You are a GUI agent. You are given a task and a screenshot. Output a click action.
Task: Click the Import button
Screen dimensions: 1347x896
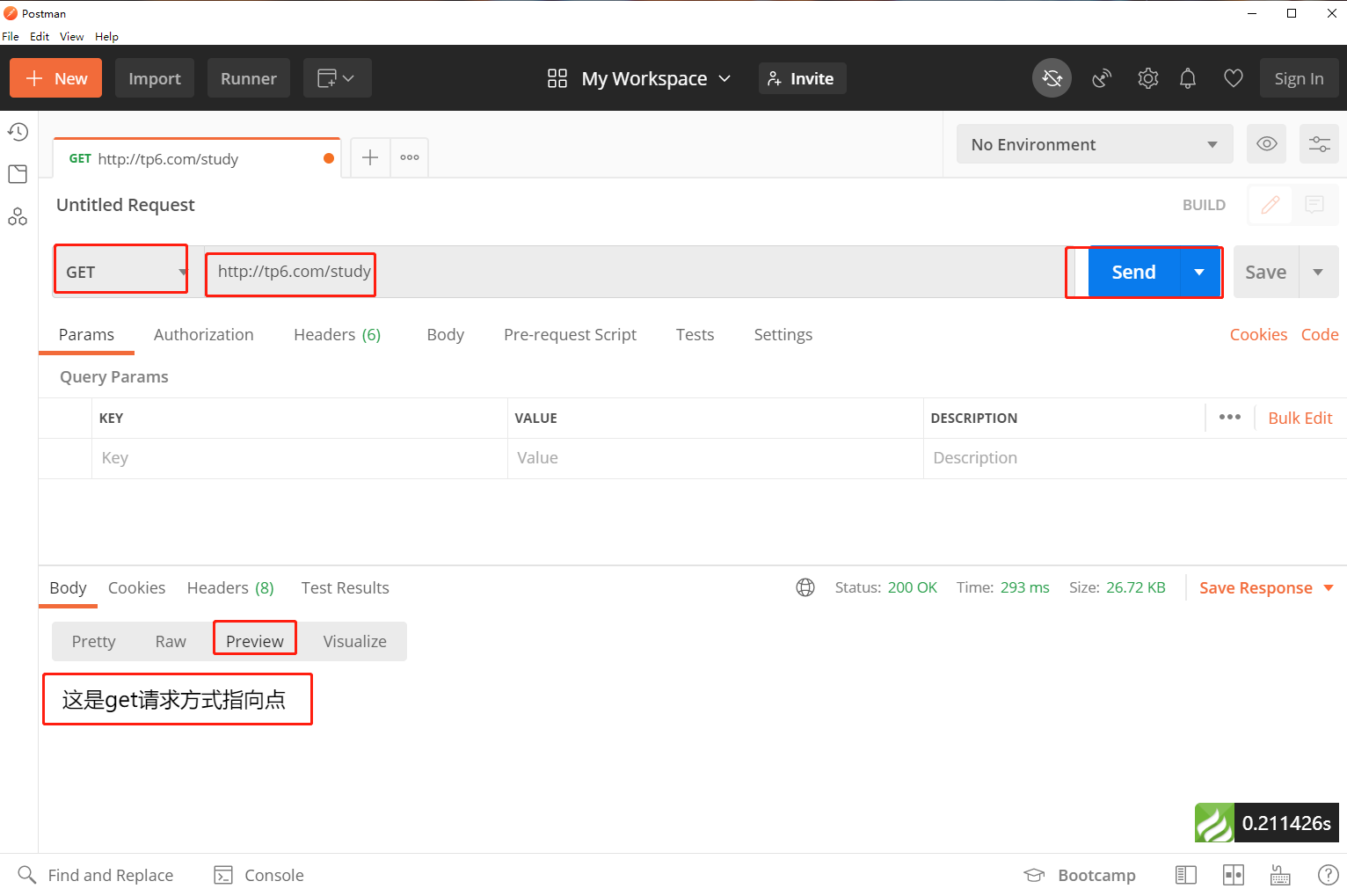pyautogui.click(x=155, y=78)
